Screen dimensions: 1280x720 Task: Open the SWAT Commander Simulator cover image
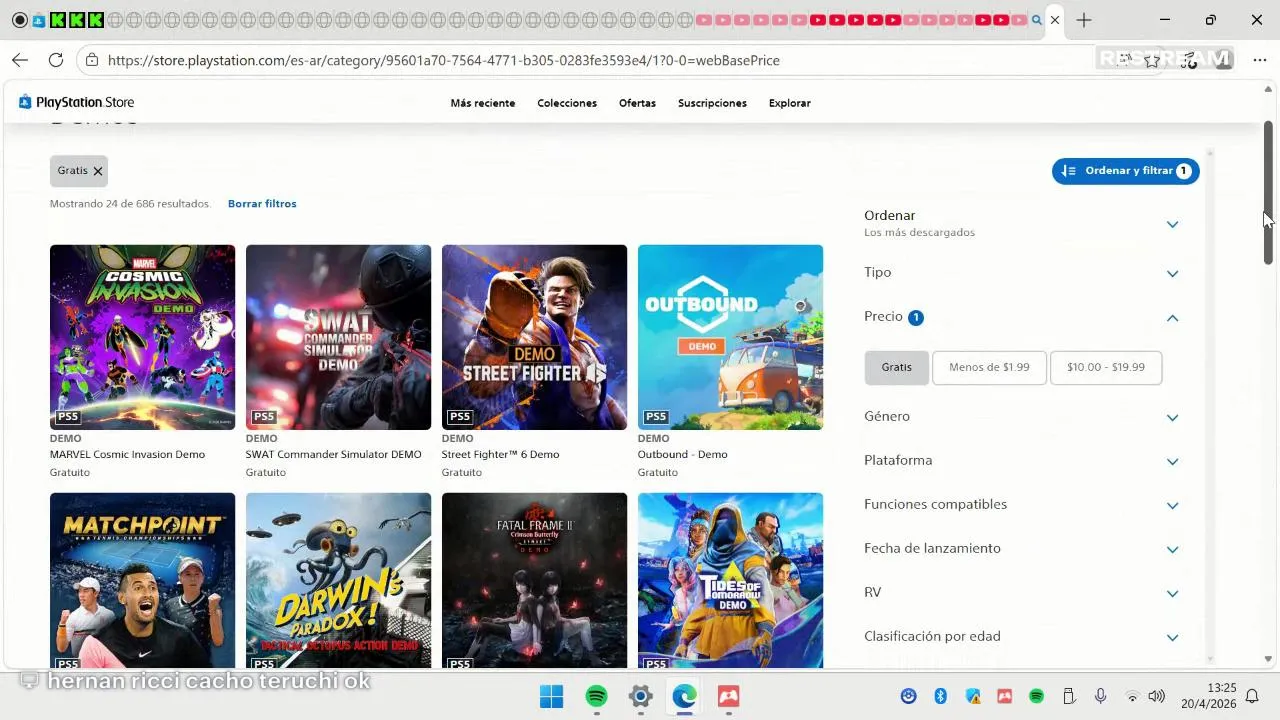click(x=338, y=337)
